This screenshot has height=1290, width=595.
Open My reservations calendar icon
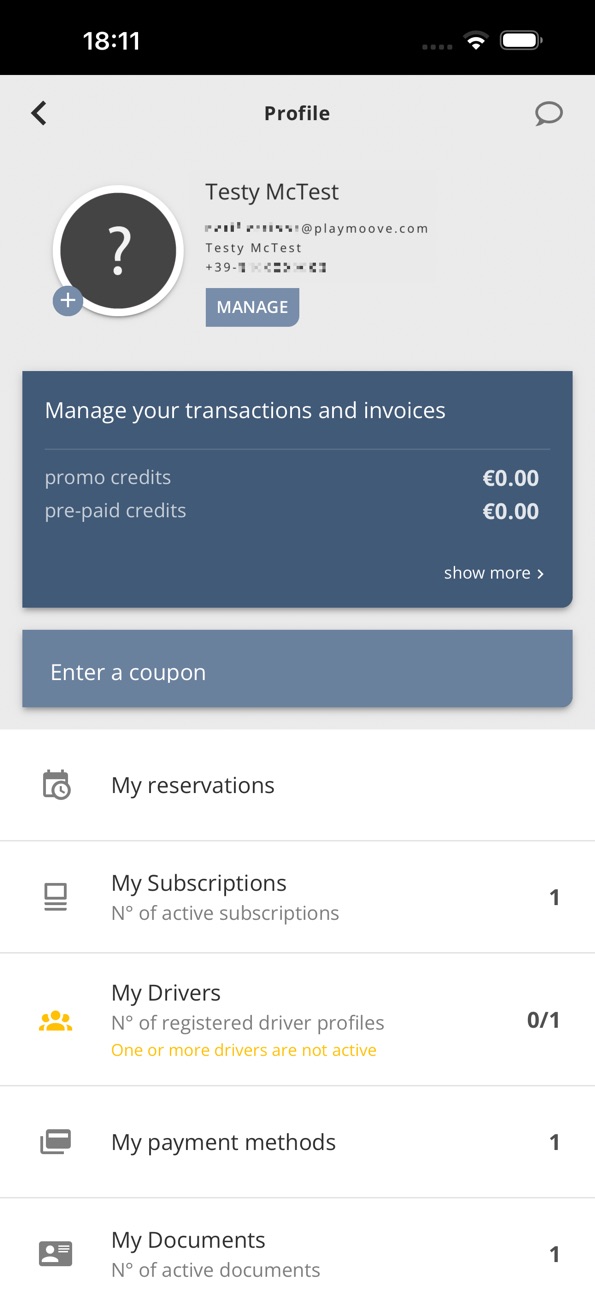pyautogui.click(x=56, y=785)
